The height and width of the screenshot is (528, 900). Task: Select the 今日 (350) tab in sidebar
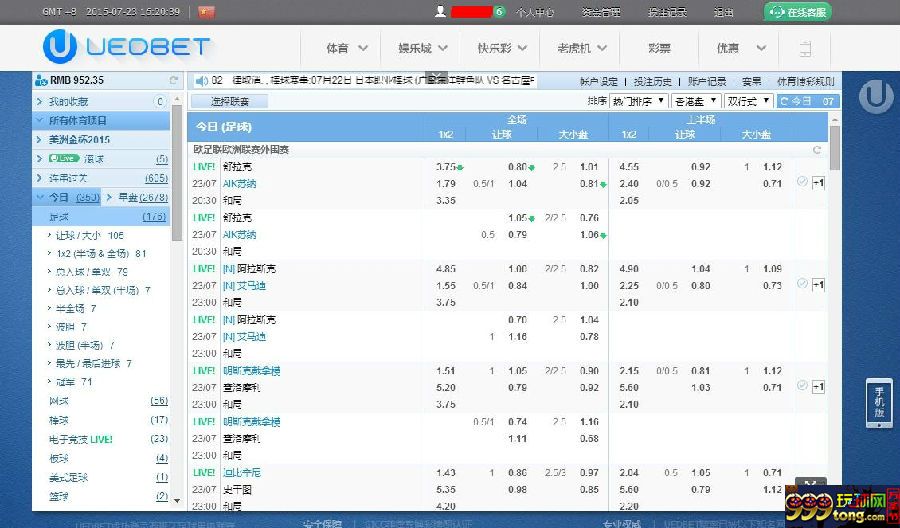[67, 197]
